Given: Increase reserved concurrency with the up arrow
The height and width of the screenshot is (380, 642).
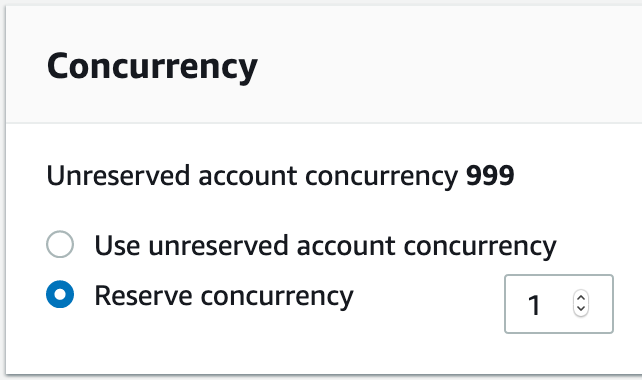Looking at the screenshot, I should (581, 298).
